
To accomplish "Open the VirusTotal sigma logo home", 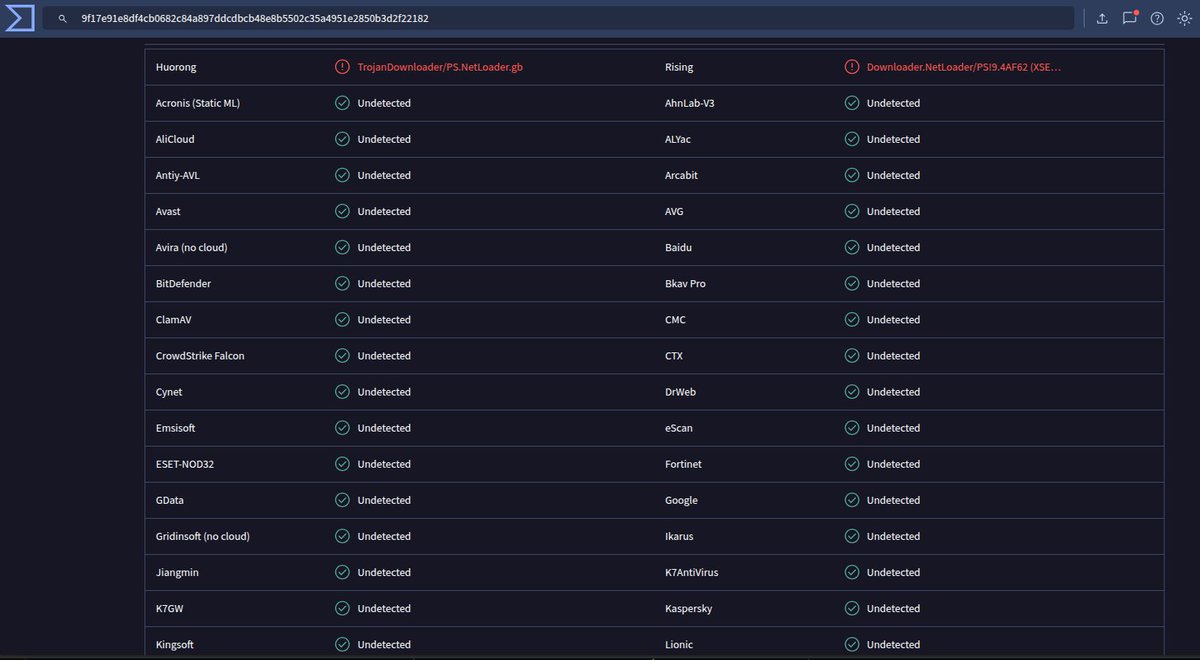I will [19, 18].
